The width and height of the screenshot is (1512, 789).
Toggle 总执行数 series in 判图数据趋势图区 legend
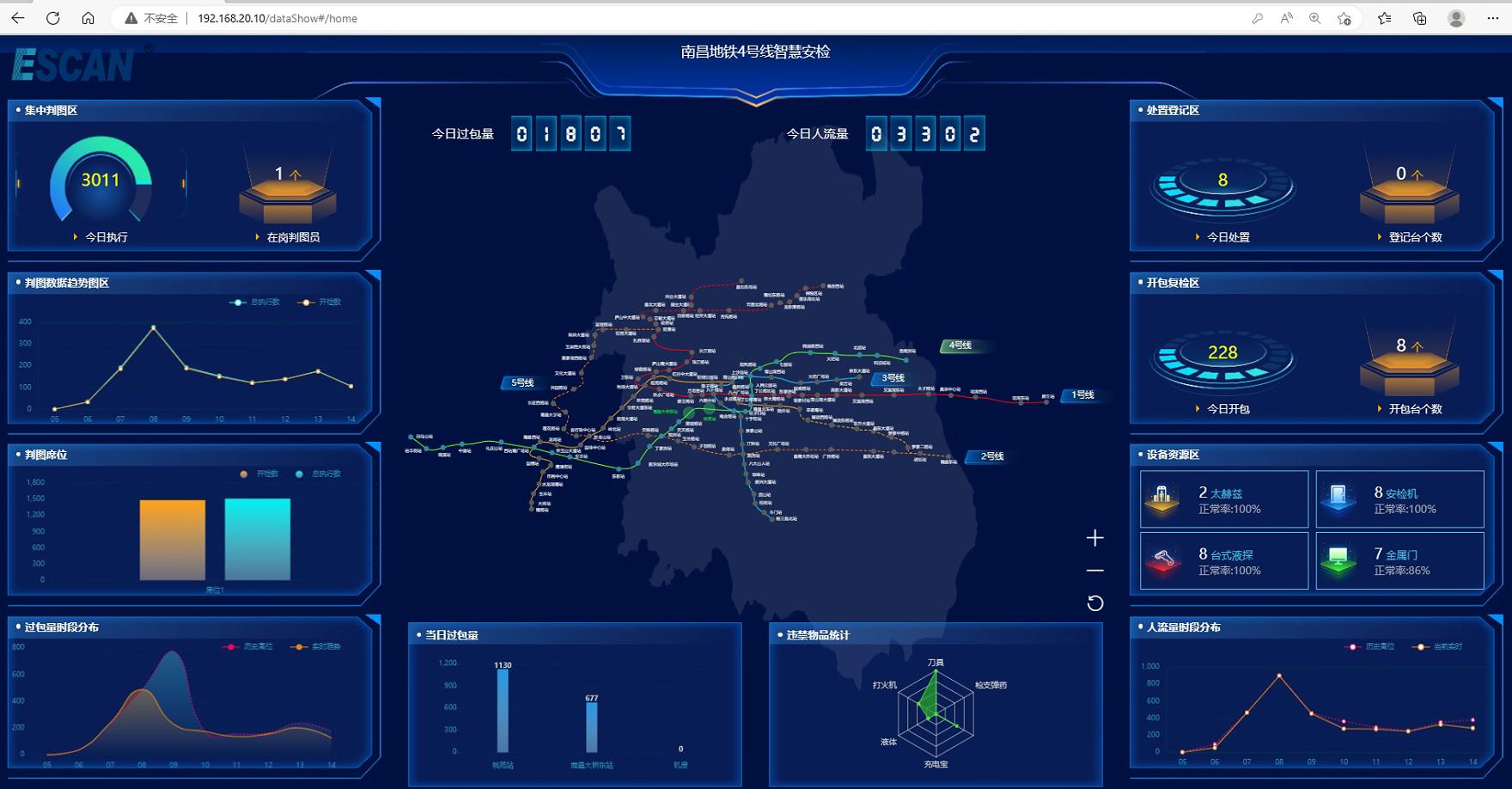coord(256,303)
